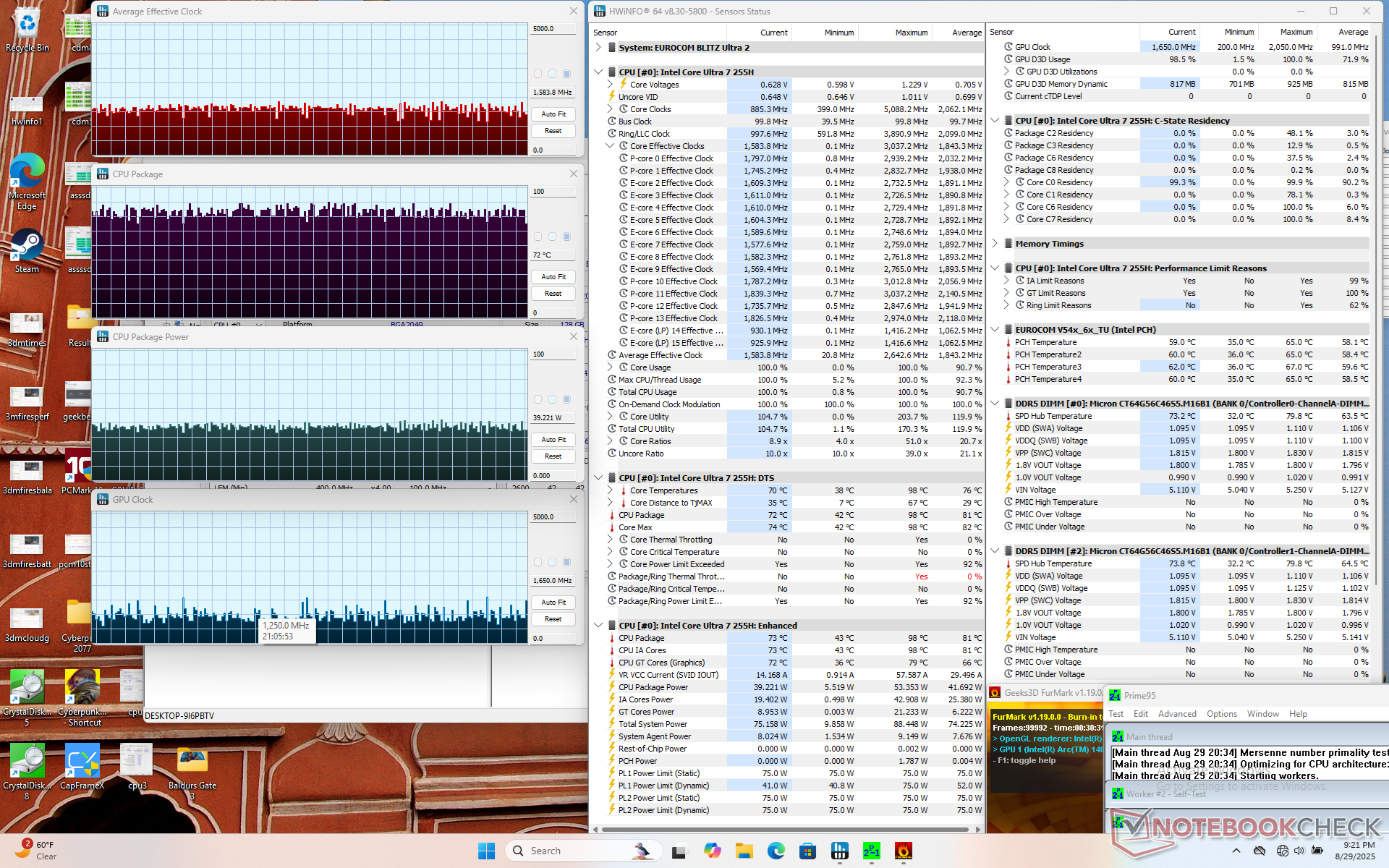Switch to Prime95 taskbar icon
1389x868 pixels.
pos(871,851)
